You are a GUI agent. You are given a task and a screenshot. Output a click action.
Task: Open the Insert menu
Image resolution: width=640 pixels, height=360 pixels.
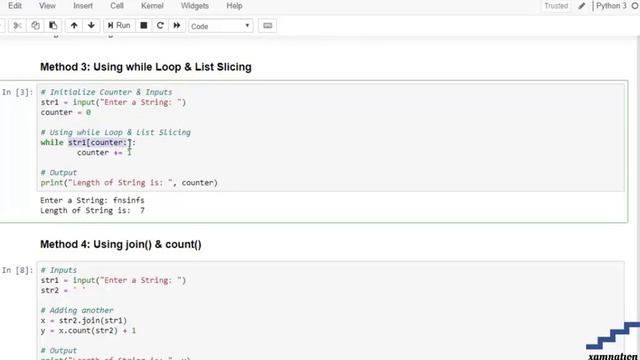coord(83,6)
